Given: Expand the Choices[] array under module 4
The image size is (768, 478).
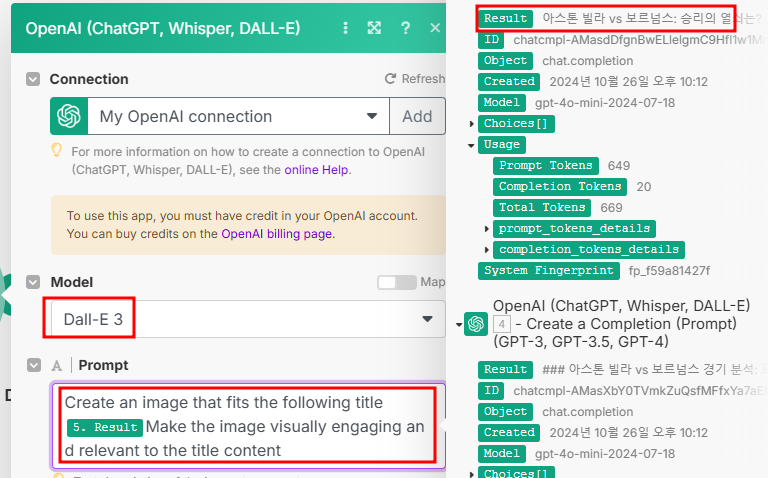Looking at the screenshot, I should point(471,474).
